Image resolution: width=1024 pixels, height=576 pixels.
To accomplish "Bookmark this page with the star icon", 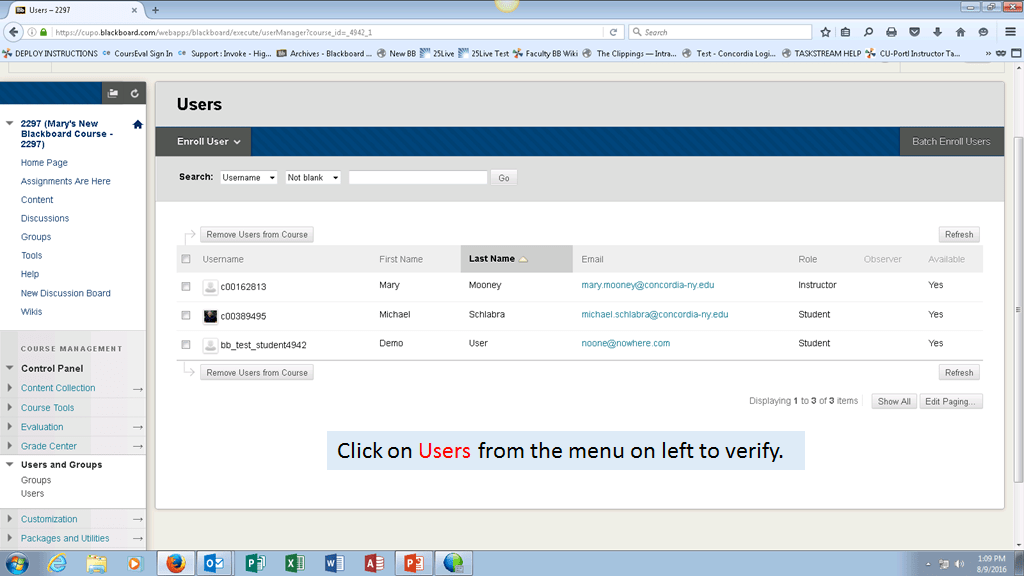I will (825, 32).
